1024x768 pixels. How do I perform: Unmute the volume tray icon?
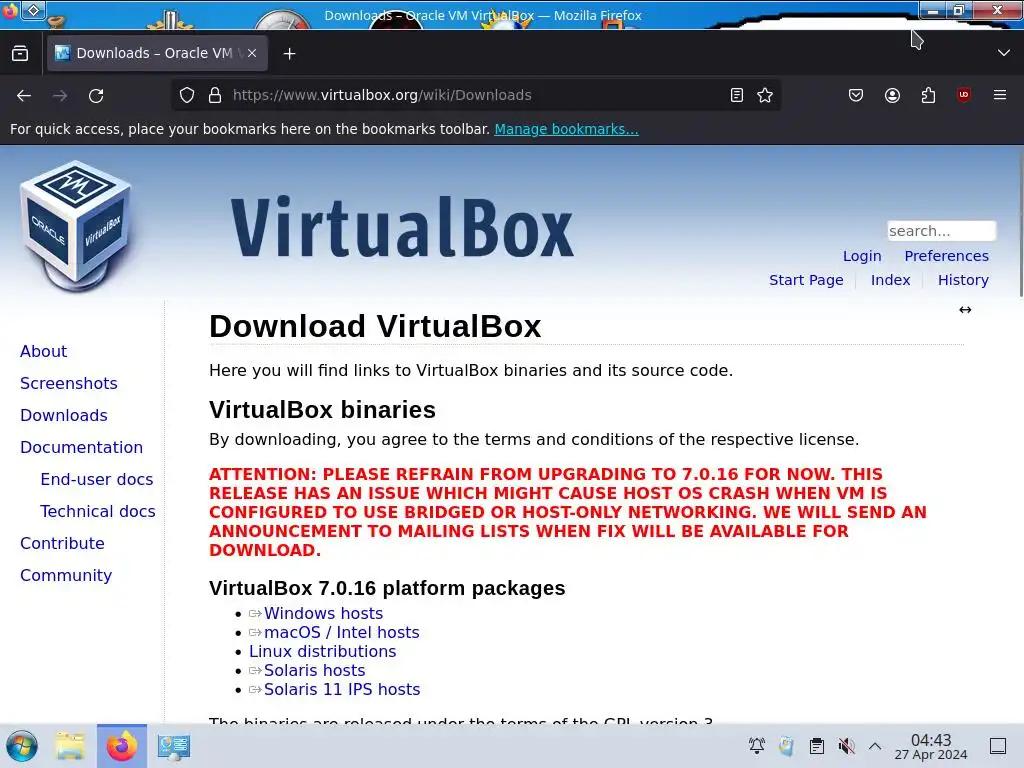(846, 746)
